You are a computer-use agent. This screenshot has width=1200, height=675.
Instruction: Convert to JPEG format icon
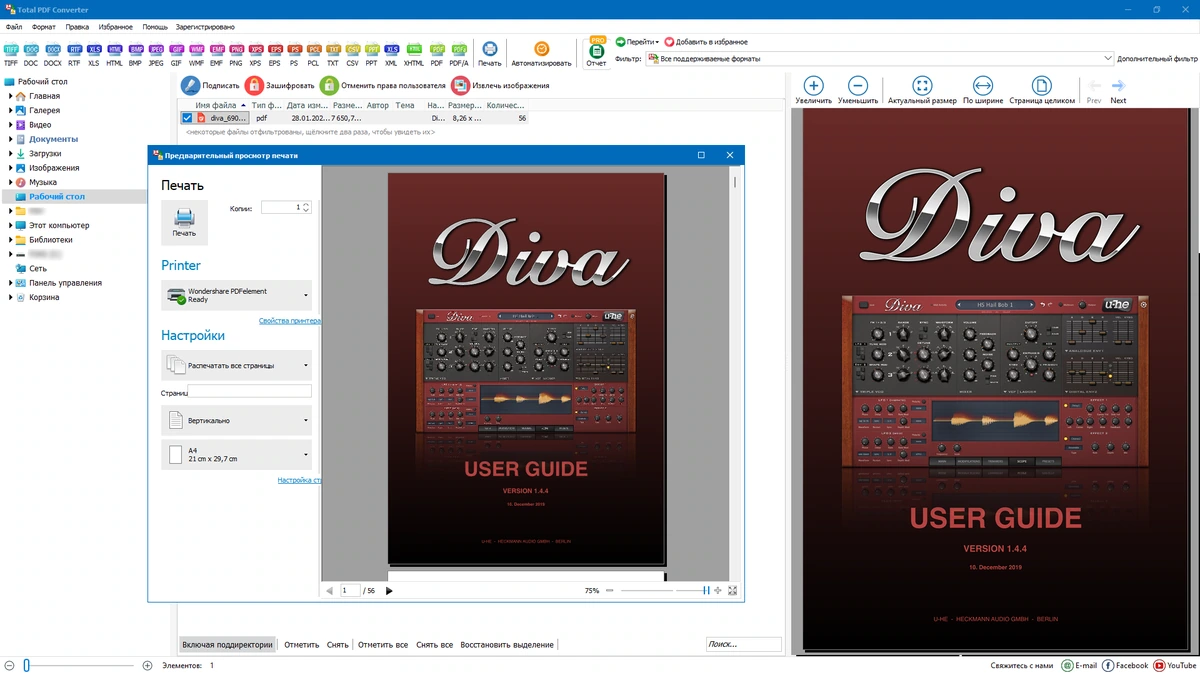click(x=156, y=54)
